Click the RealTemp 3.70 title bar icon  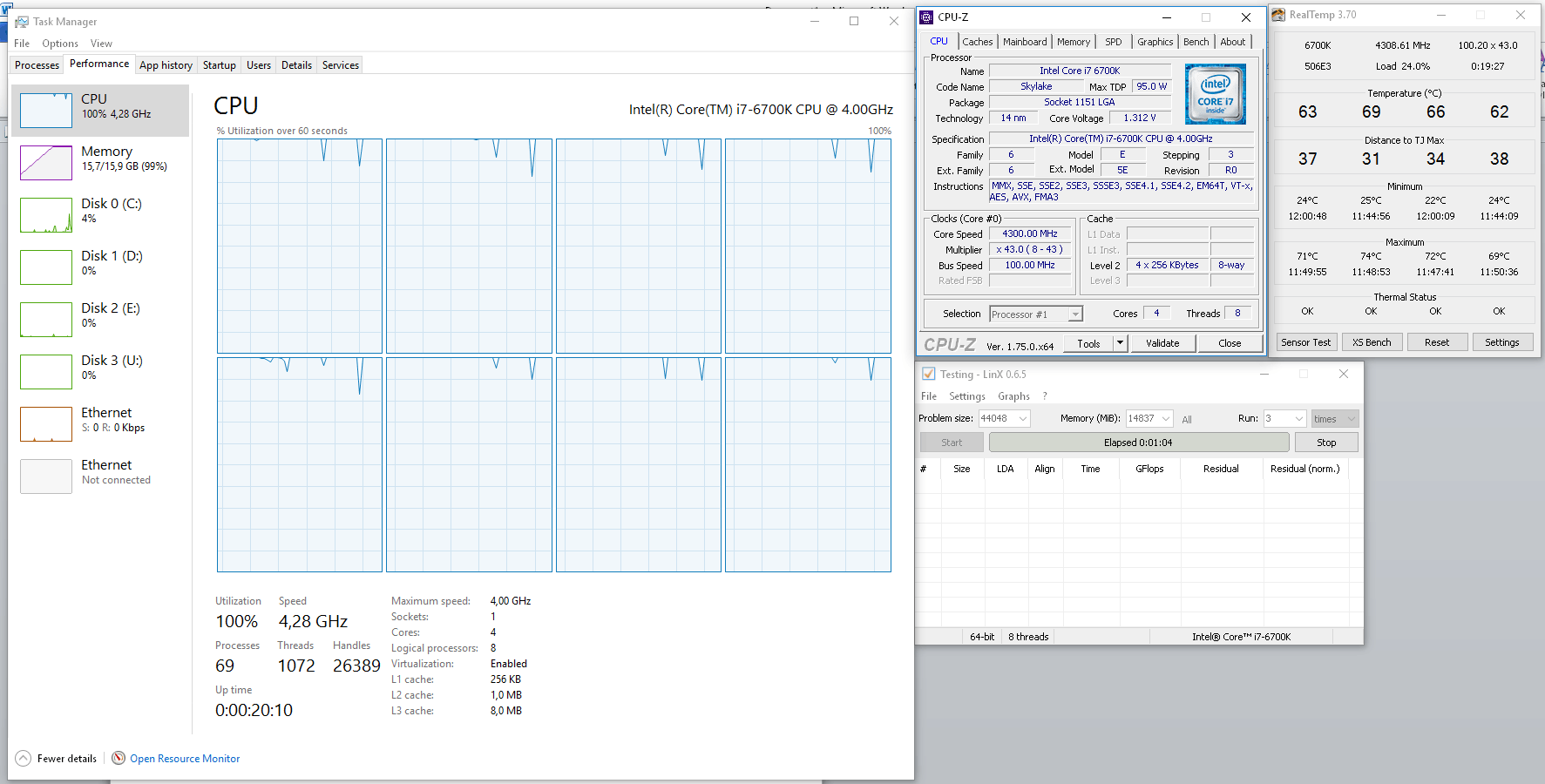[x=1278, y=15]
